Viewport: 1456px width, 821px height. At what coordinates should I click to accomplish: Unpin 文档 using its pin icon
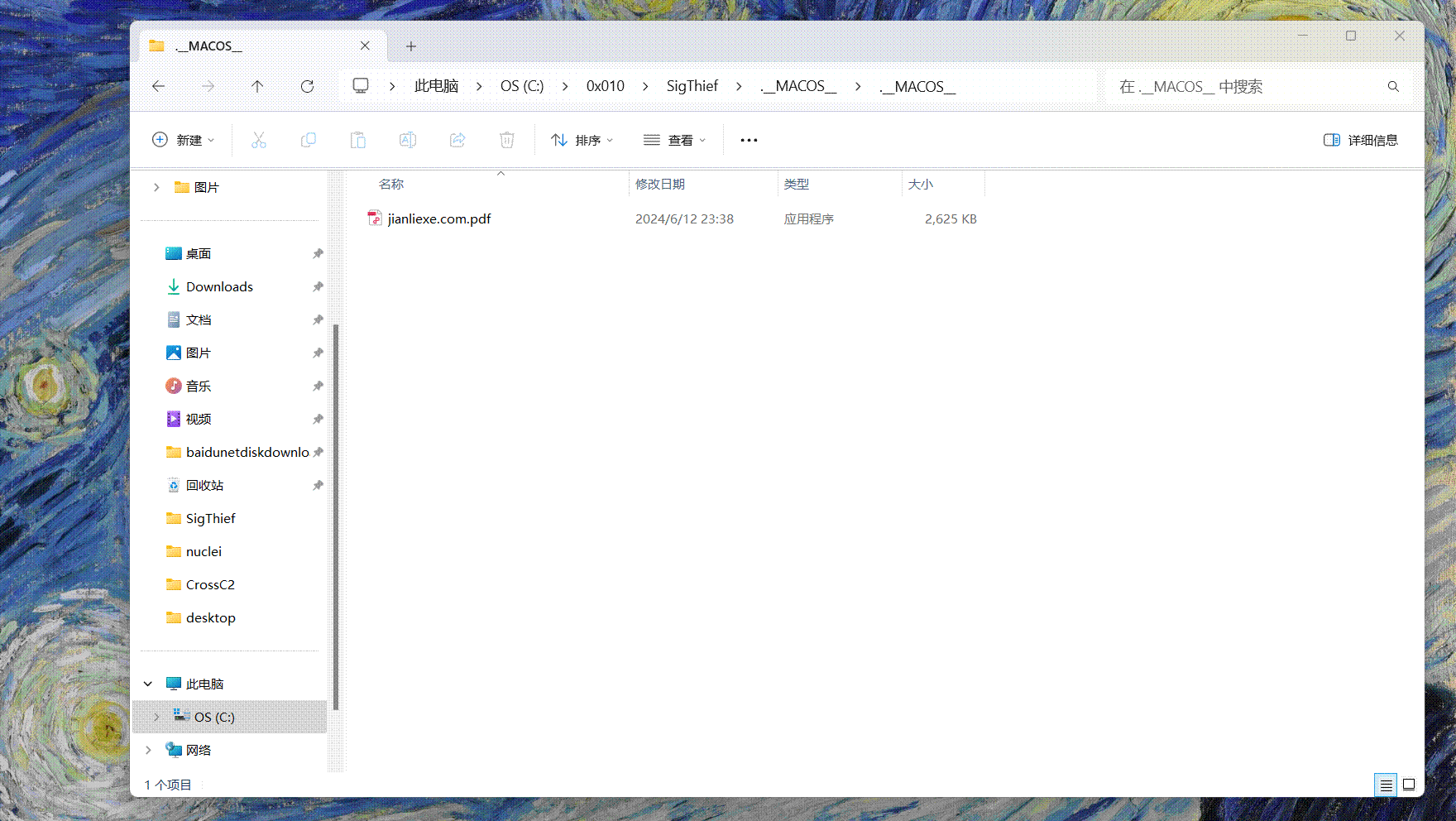click(x=318, y=319)
